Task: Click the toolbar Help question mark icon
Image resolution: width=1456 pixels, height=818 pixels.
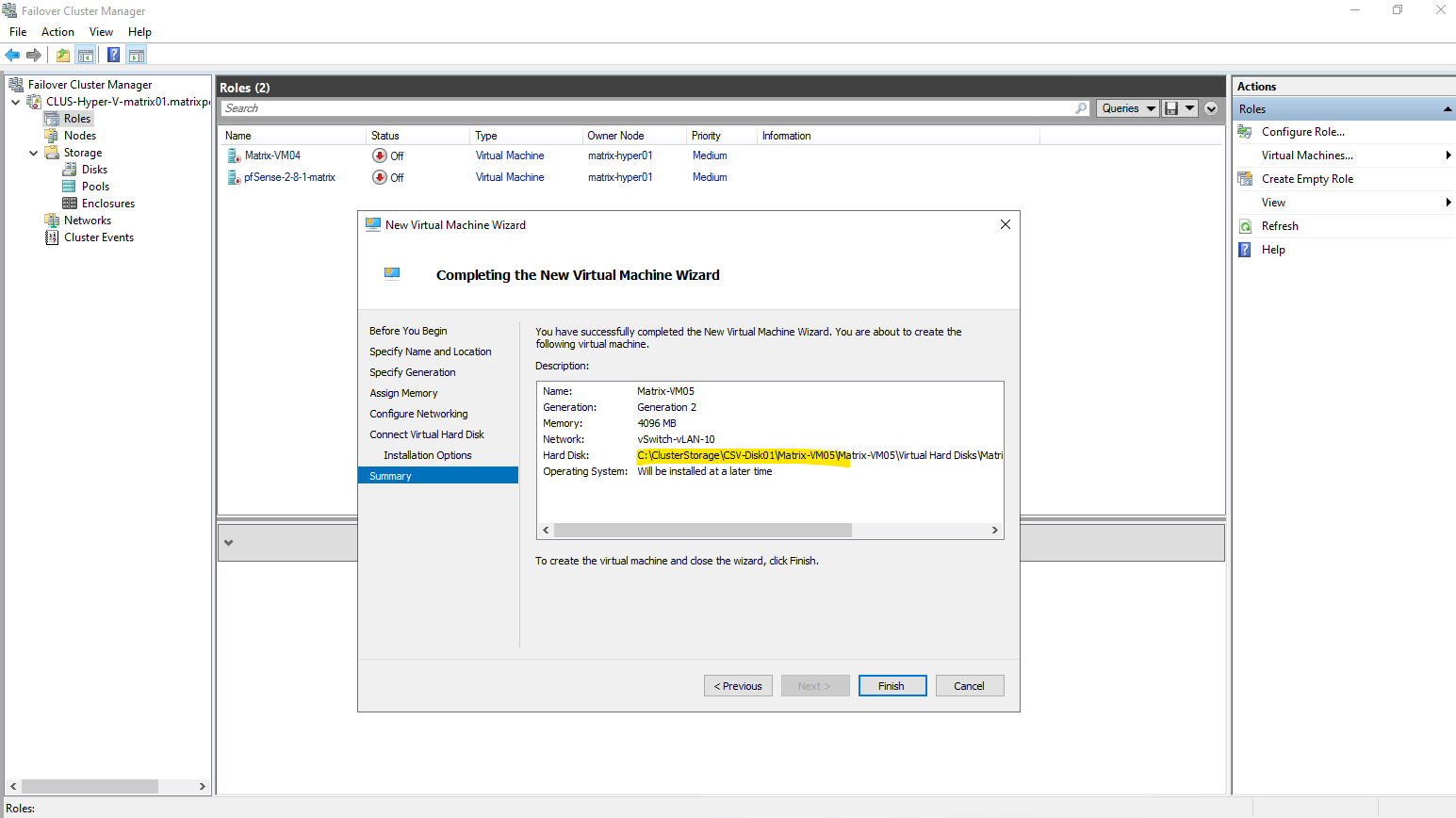Action: coord(113,56)
